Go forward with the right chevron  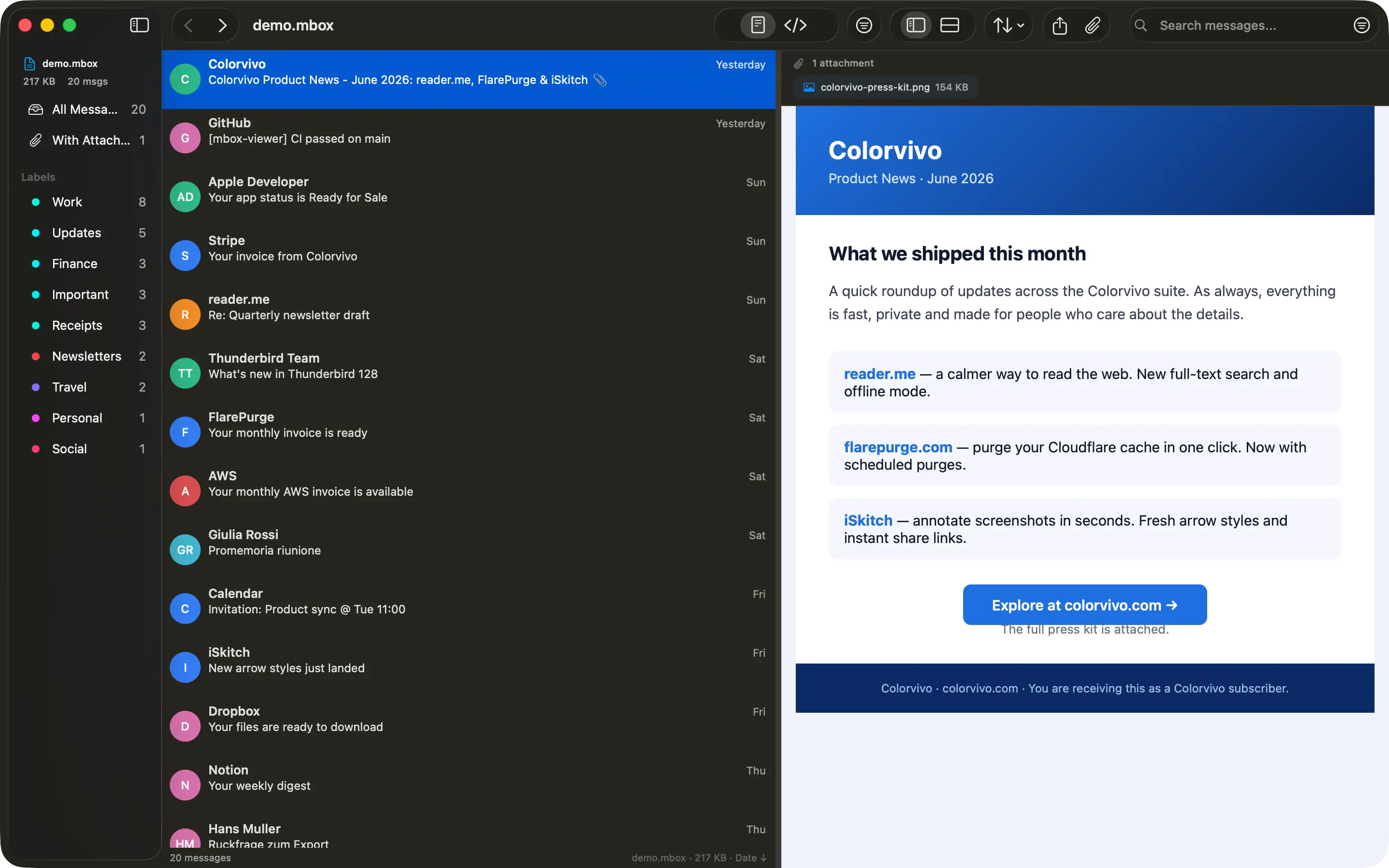tap(222, 25)
